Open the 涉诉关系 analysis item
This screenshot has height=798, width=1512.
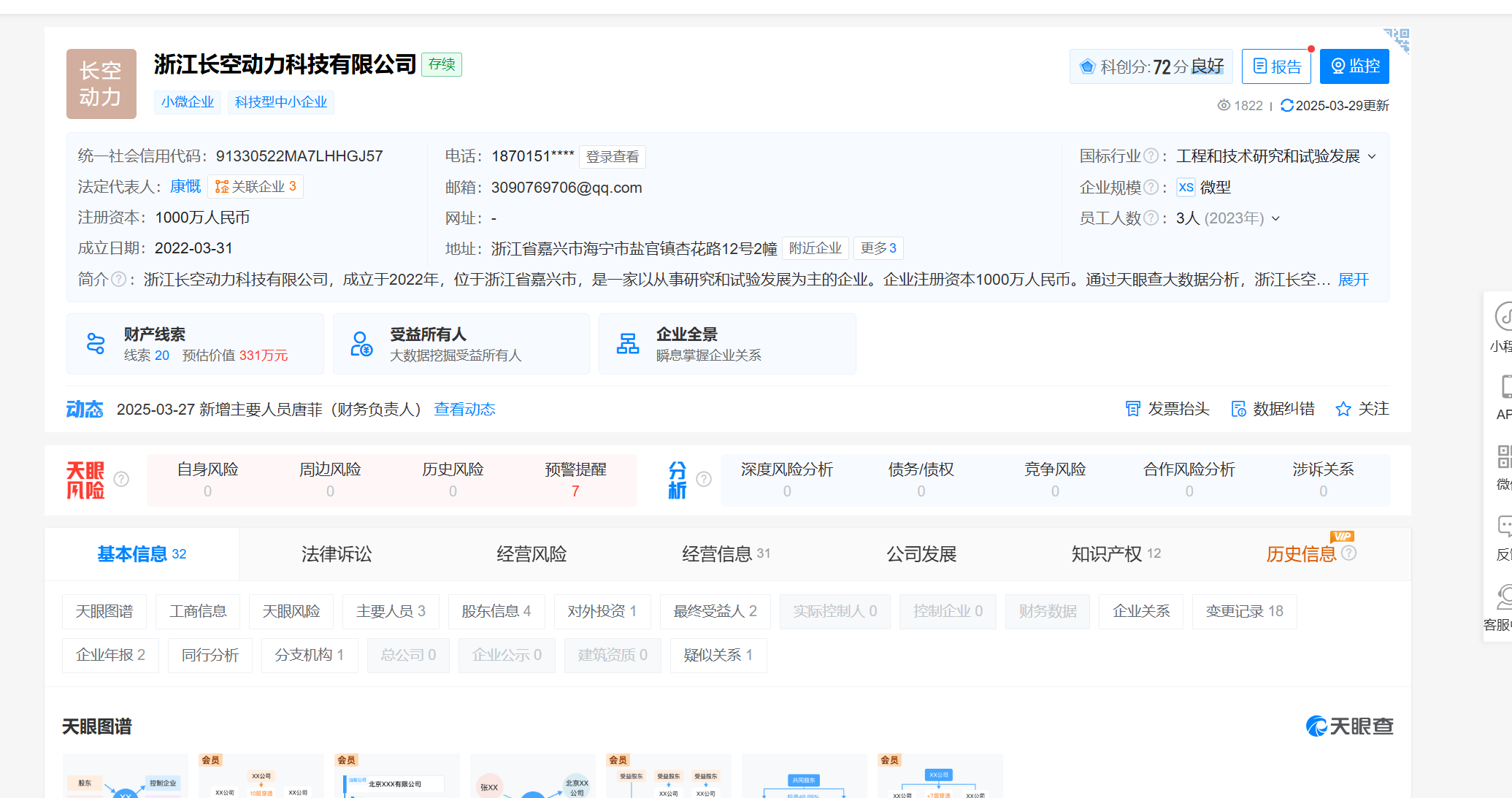[x=1323, y=480]
